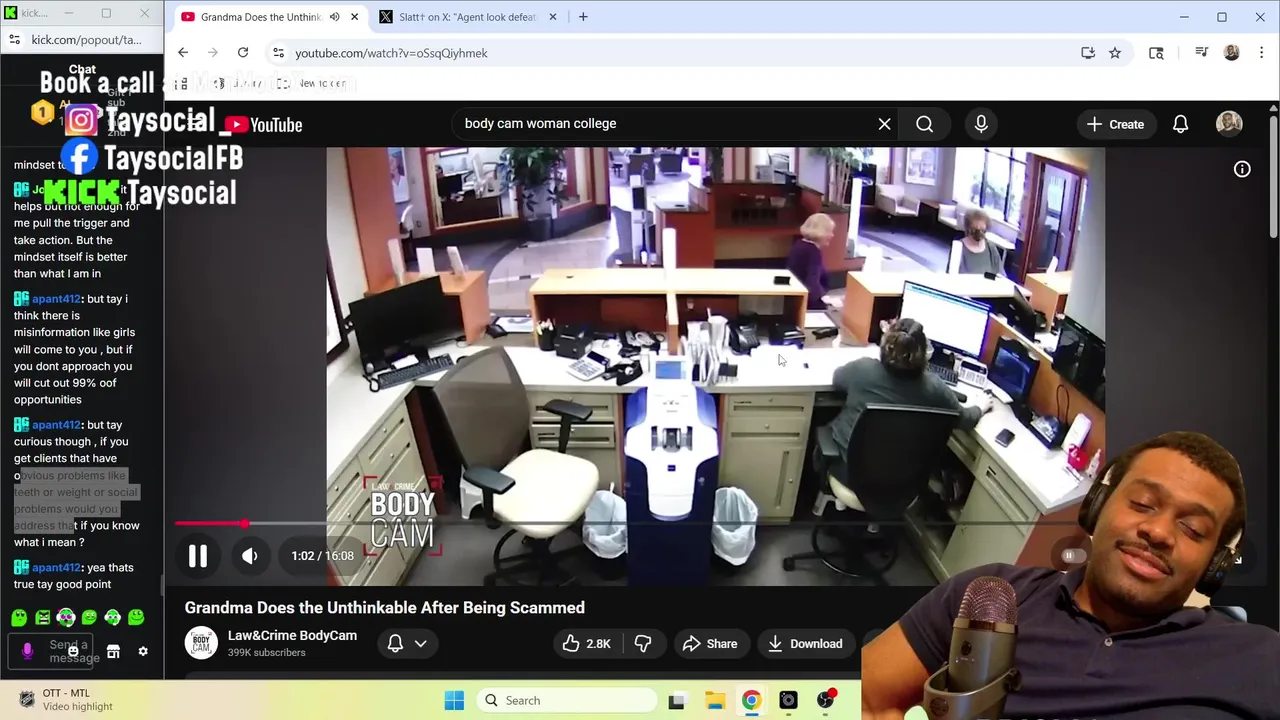The width and height of the screenshot is (1280, 720).
Task: Open Kick chat settings gear
Action: 143,651
